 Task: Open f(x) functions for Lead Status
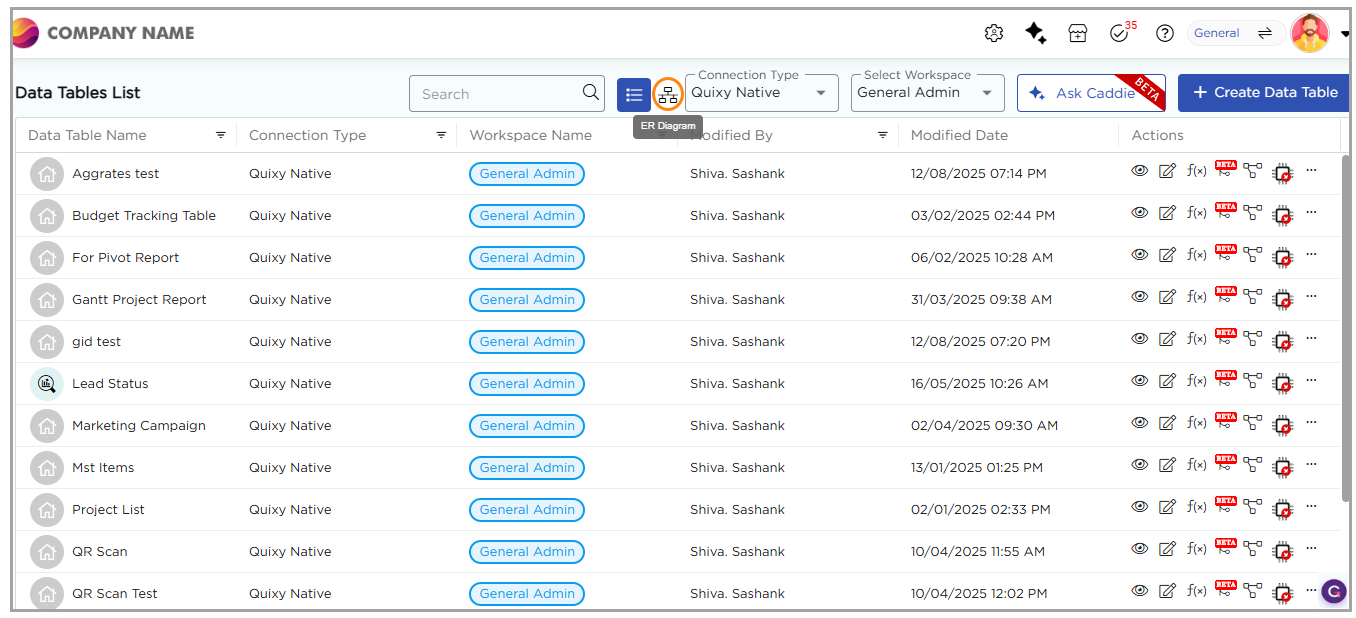[x=1196, y=381]
